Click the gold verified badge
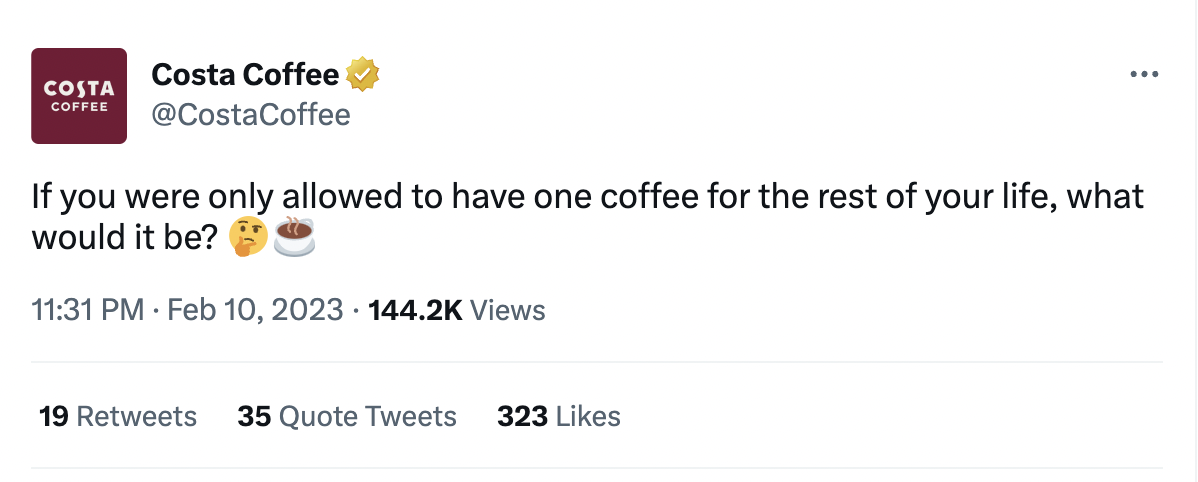Screen dimensions: 1198x482 (362, 74)
